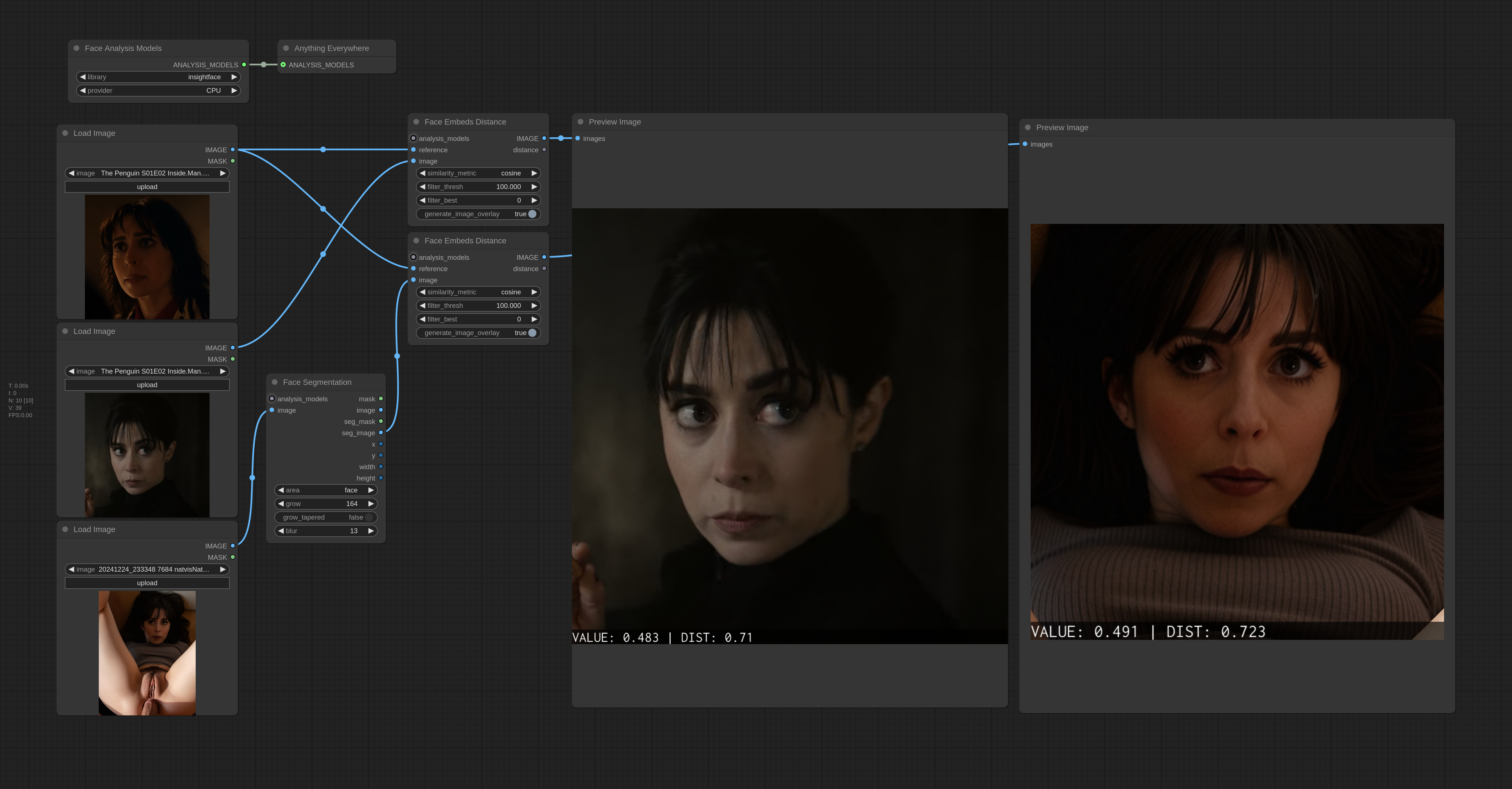Enable grow_tapered in Face Segmentation

(326, 517)
